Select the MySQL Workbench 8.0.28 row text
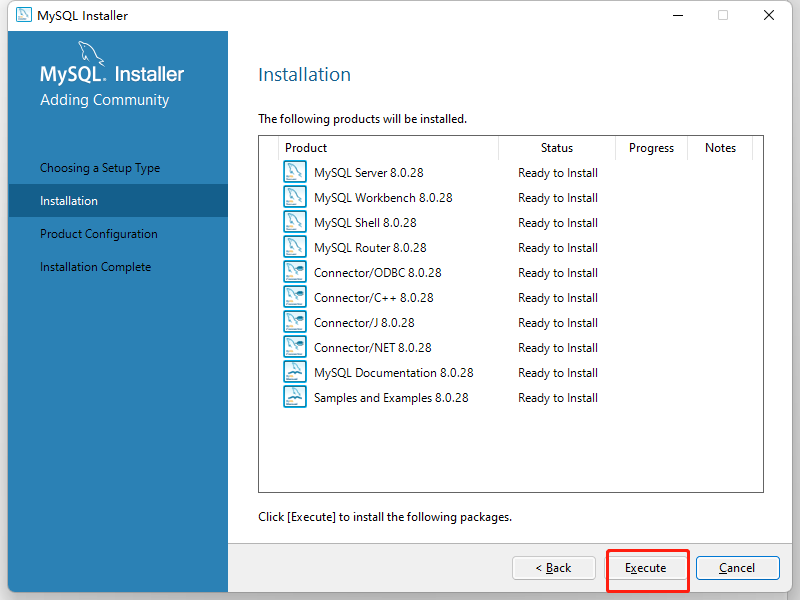The width and height of the screenshot is (800, 600). [x=383, y=198]
